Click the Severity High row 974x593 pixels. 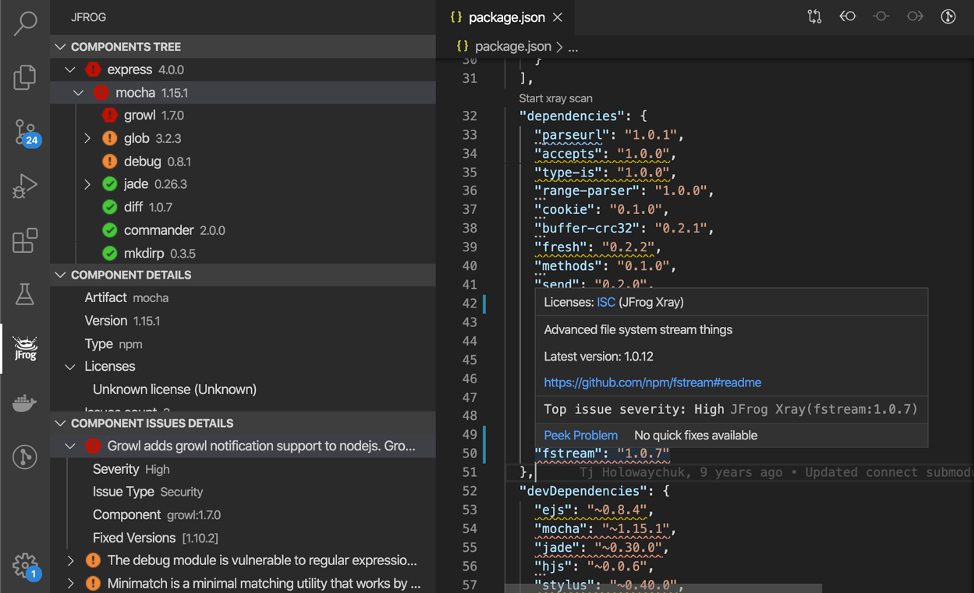[x=243, y=469]
